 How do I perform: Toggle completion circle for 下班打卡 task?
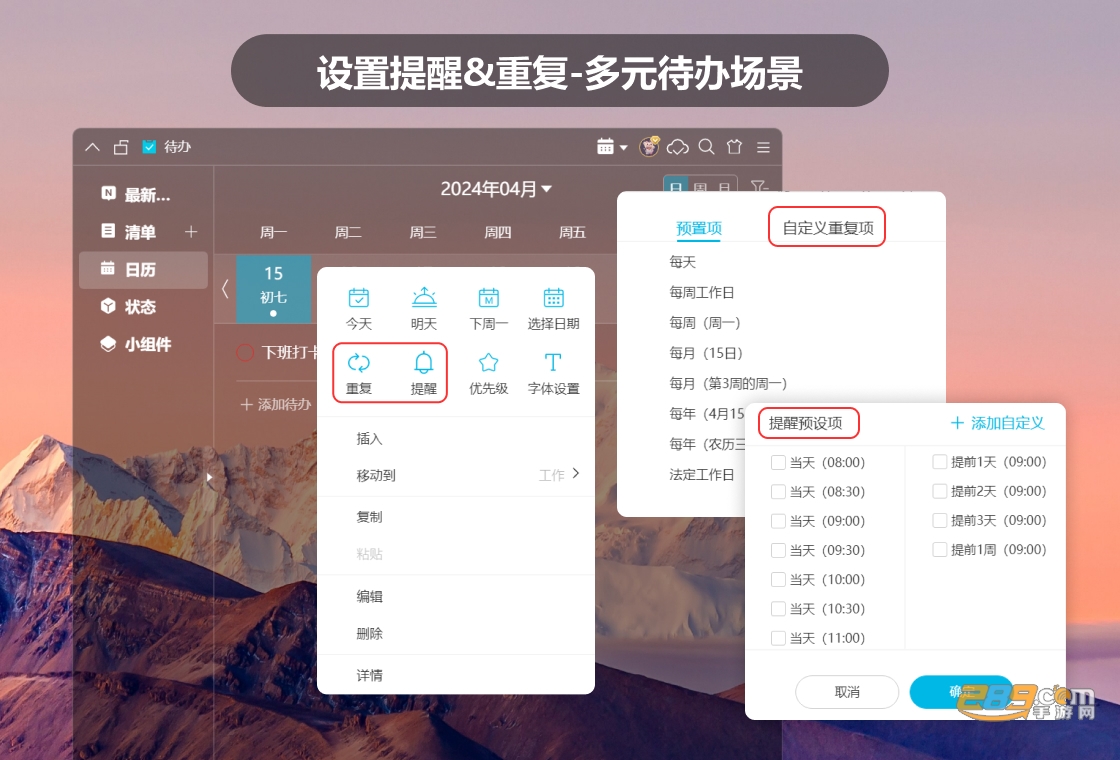[245, 352]
